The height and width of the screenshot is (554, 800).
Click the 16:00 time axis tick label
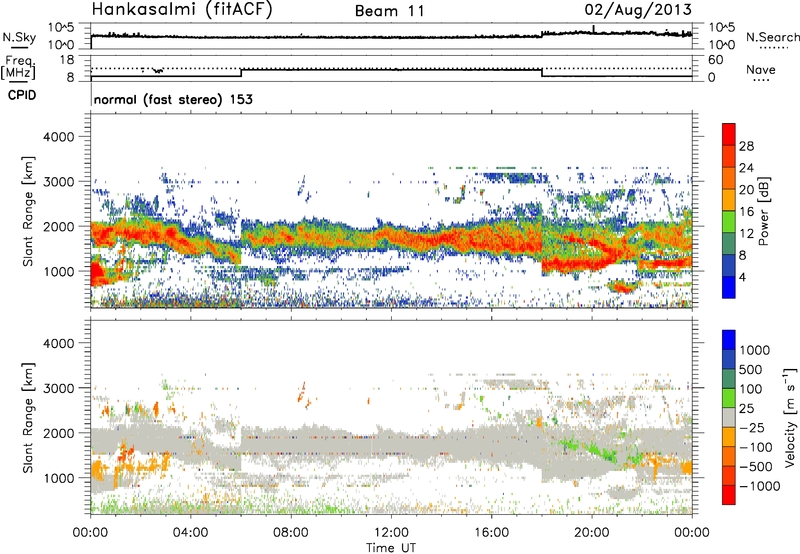point(491,533)
